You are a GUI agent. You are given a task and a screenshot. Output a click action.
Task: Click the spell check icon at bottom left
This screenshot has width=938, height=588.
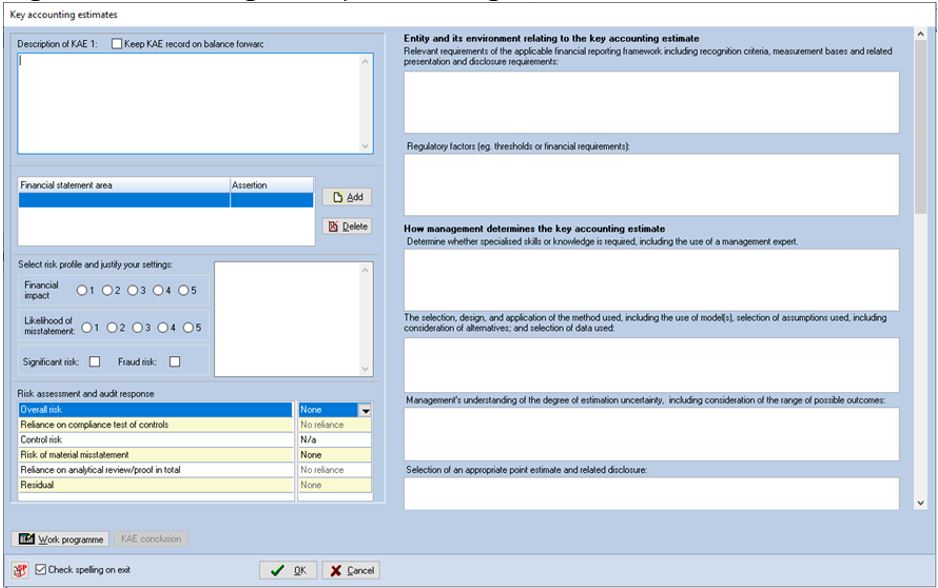(20, 570)
